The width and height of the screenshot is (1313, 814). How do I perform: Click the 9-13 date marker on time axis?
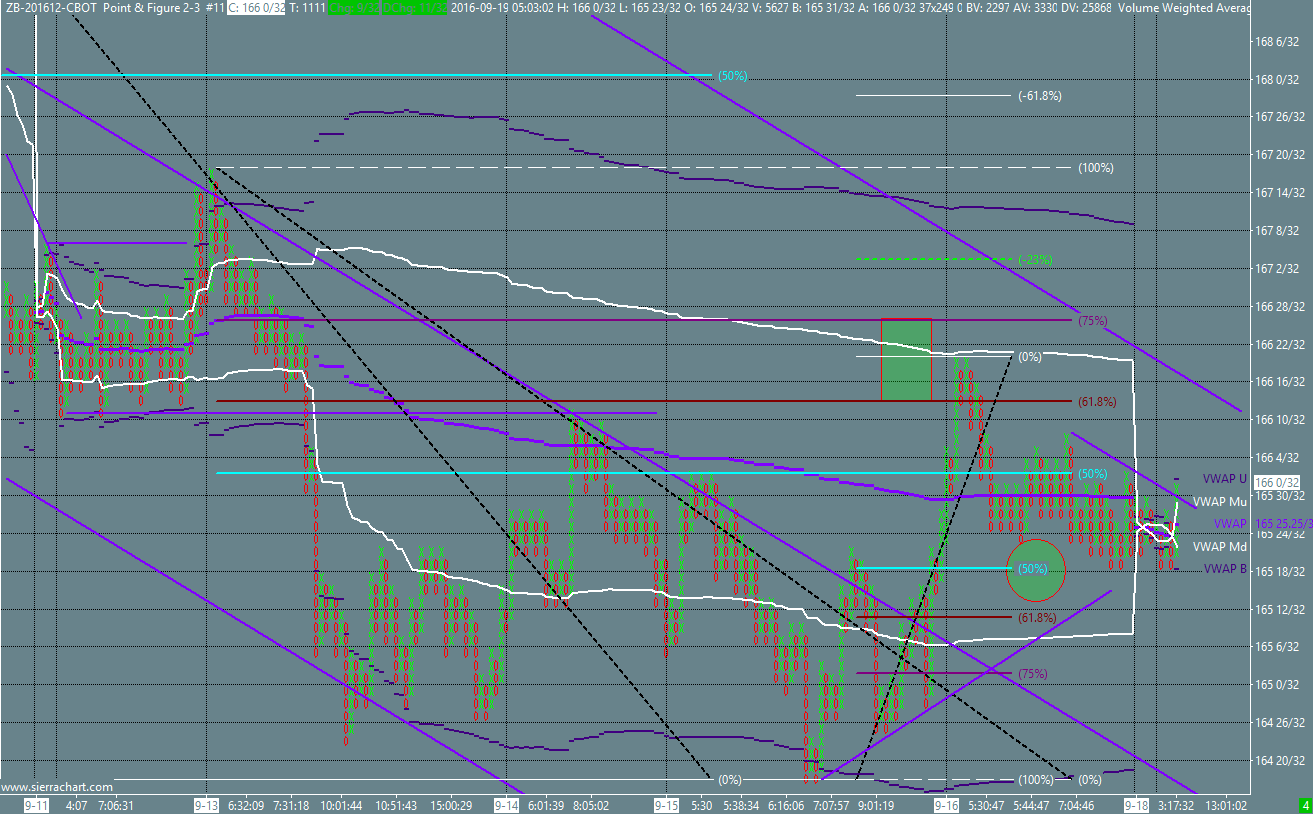point(206,805)
